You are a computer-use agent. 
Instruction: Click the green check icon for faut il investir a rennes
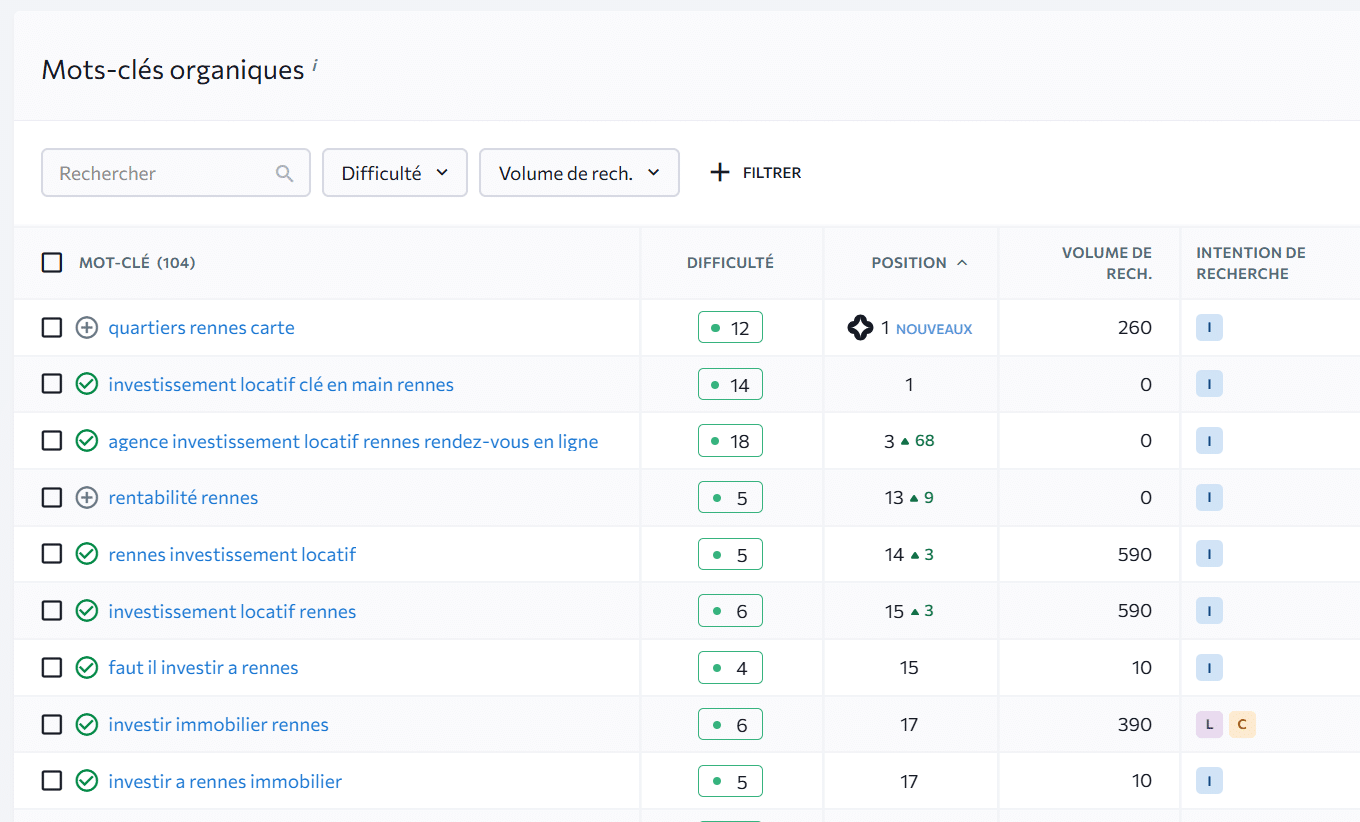(87, 668)
